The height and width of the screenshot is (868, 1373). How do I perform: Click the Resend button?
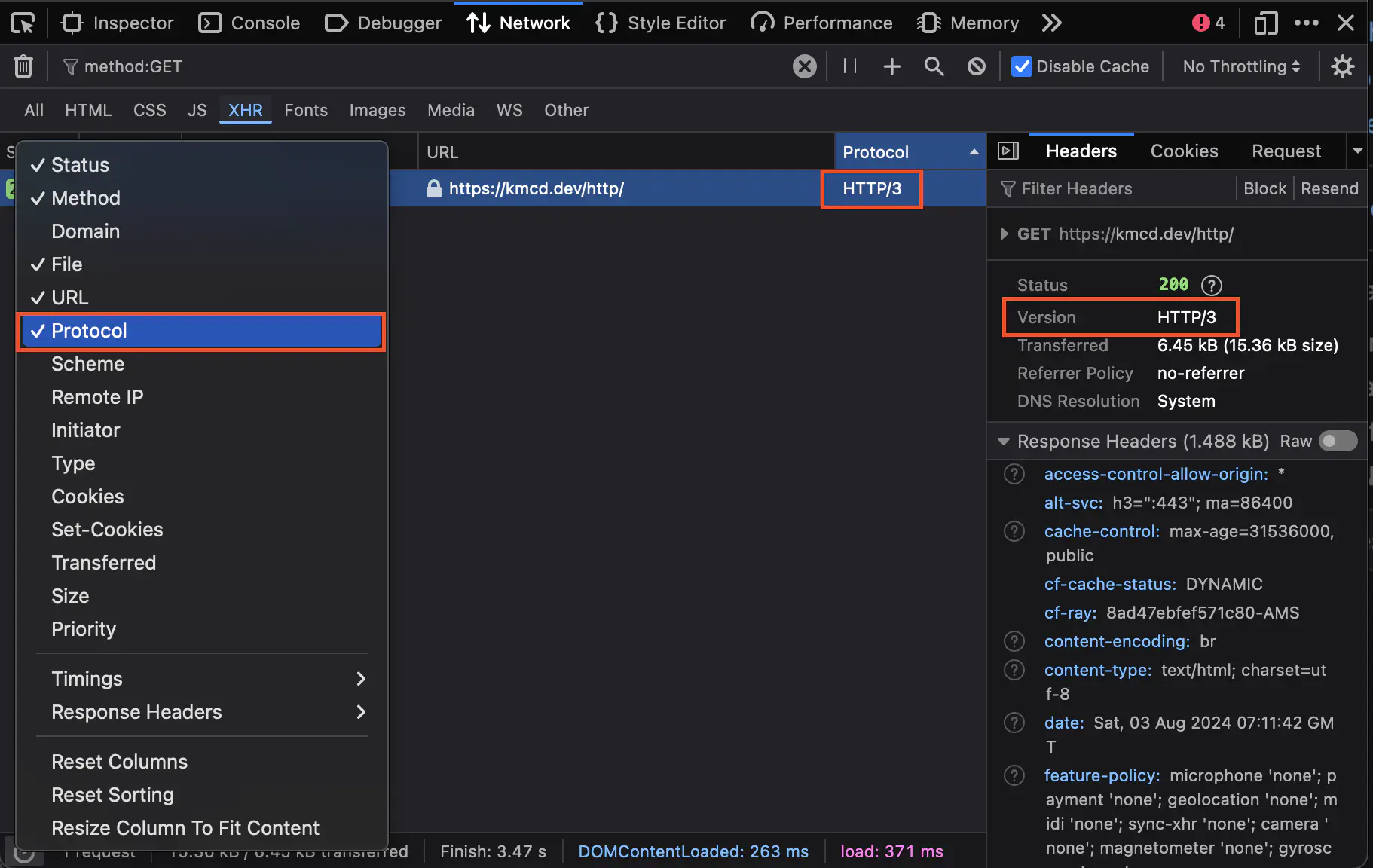pos(1329,188)
